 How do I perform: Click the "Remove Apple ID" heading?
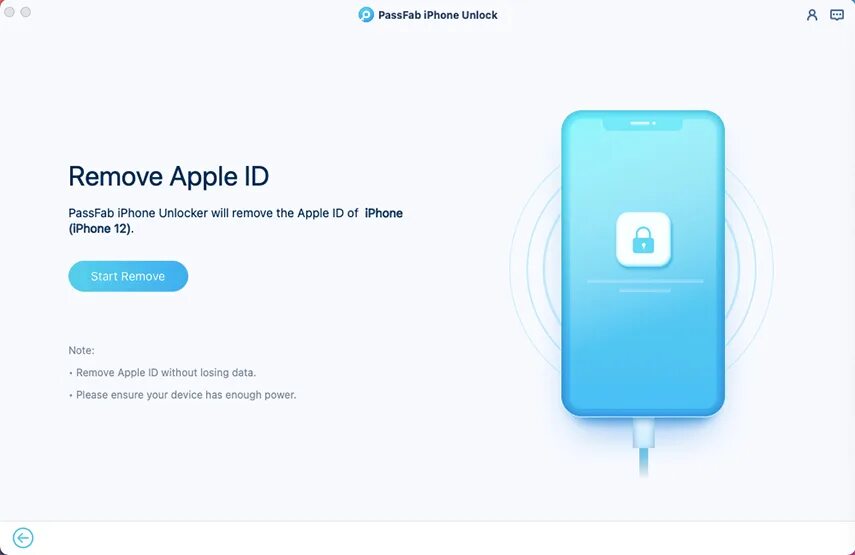point(168,177)
